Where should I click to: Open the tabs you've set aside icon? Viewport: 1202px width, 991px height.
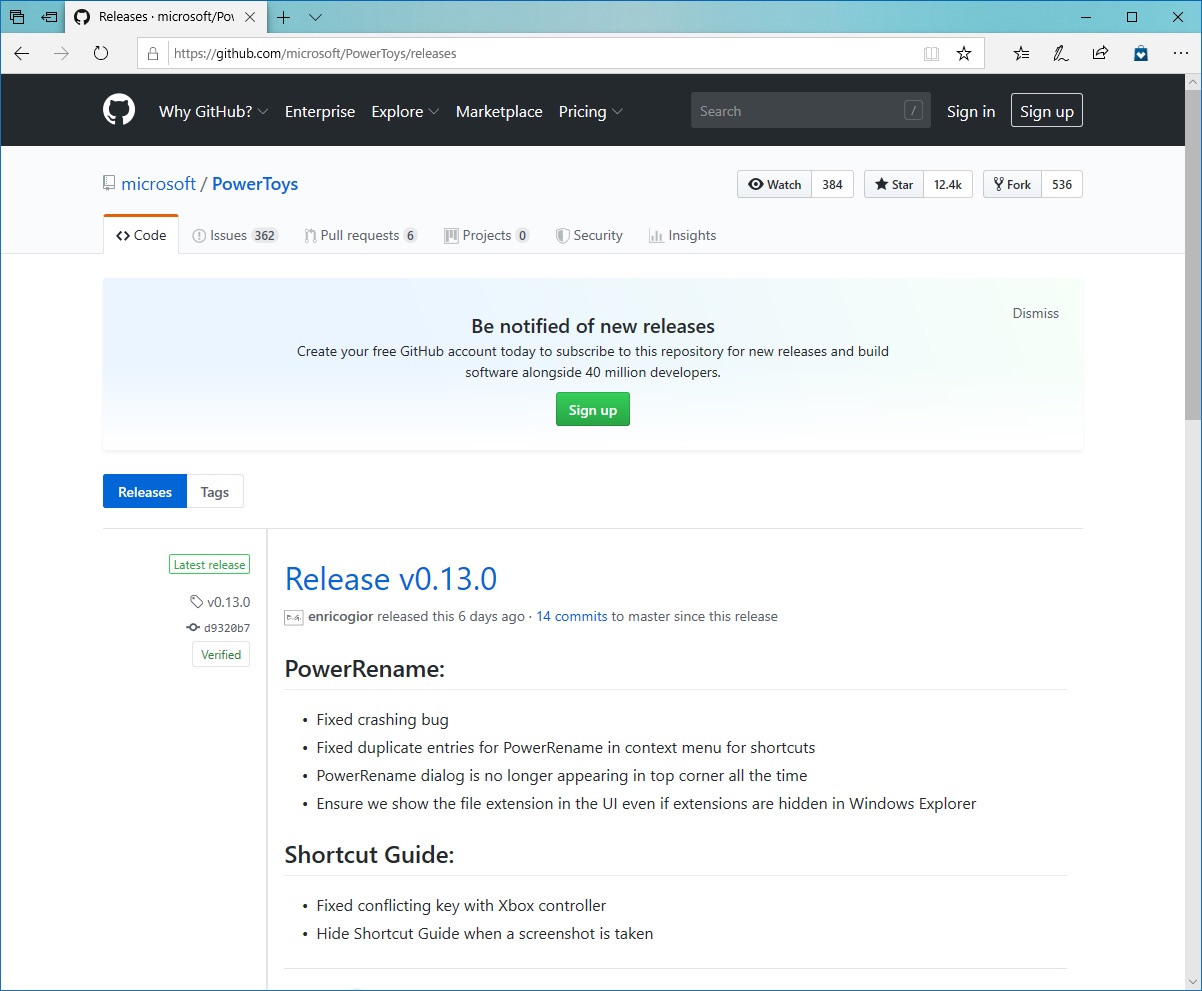tap(17, 17)
